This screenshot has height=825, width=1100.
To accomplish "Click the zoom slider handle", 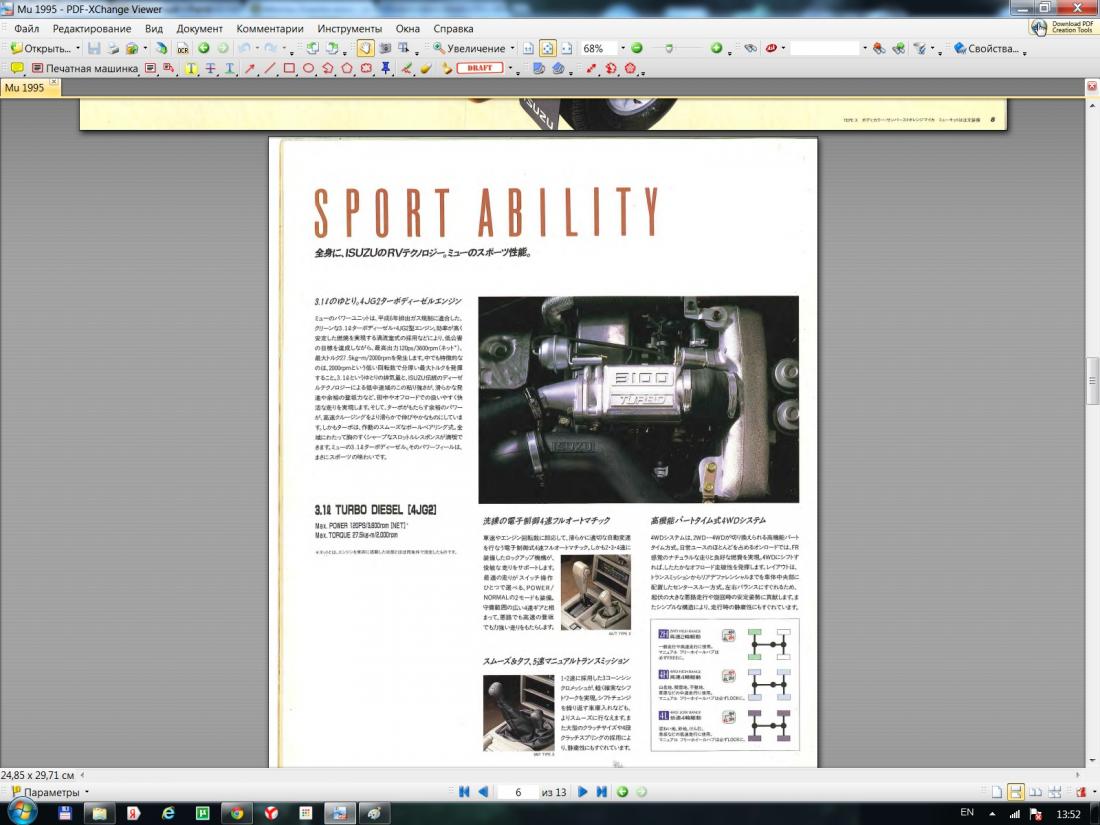I will [x=669, y=48].
